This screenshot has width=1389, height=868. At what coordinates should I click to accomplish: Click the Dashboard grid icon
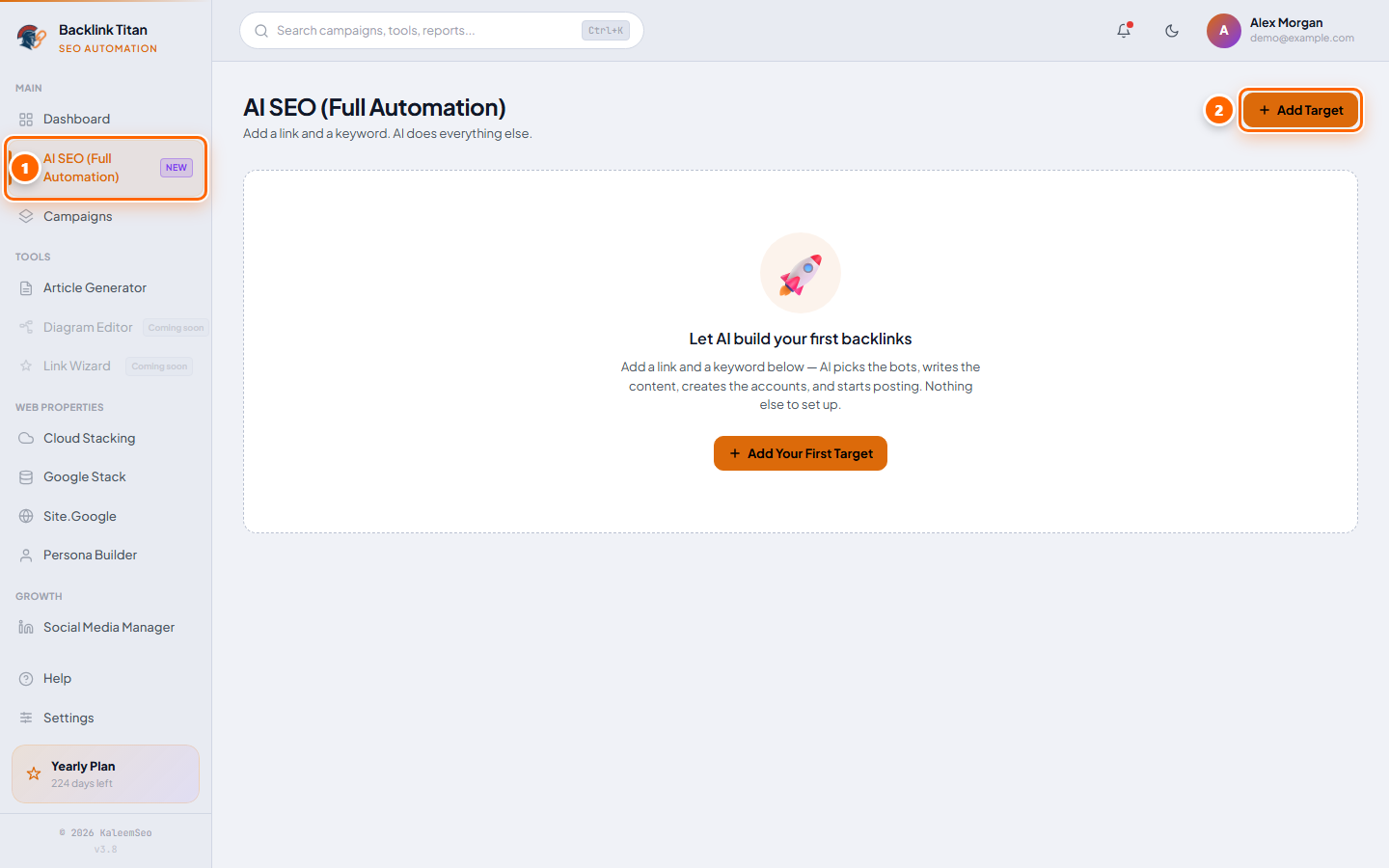point(26,120)
